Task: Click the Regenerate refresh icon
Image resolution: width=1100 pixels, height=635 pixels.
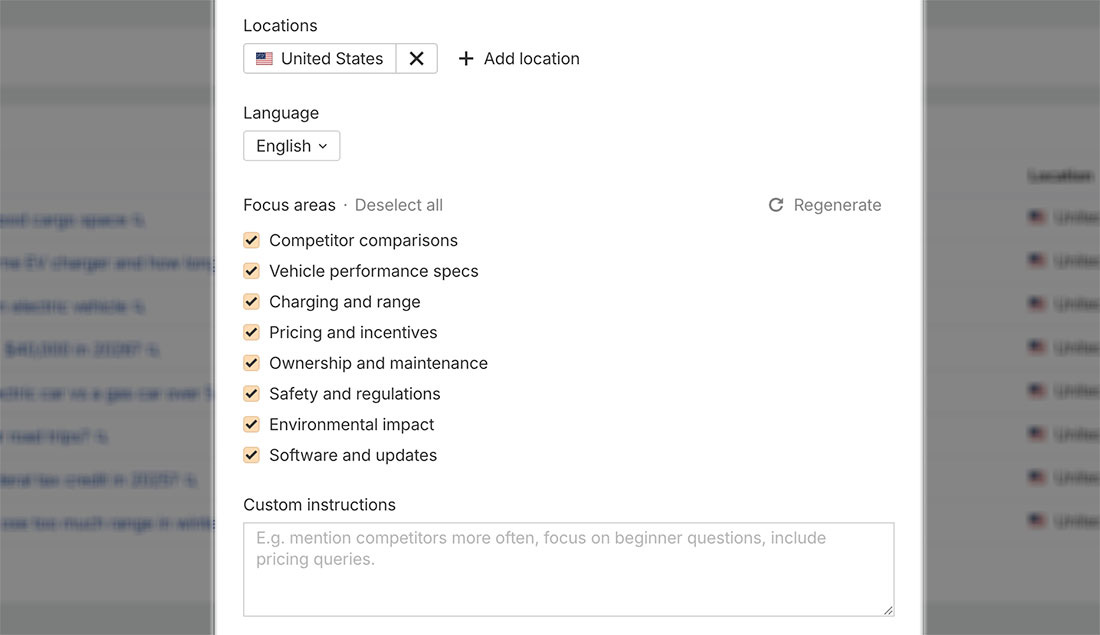Action: 776,205
